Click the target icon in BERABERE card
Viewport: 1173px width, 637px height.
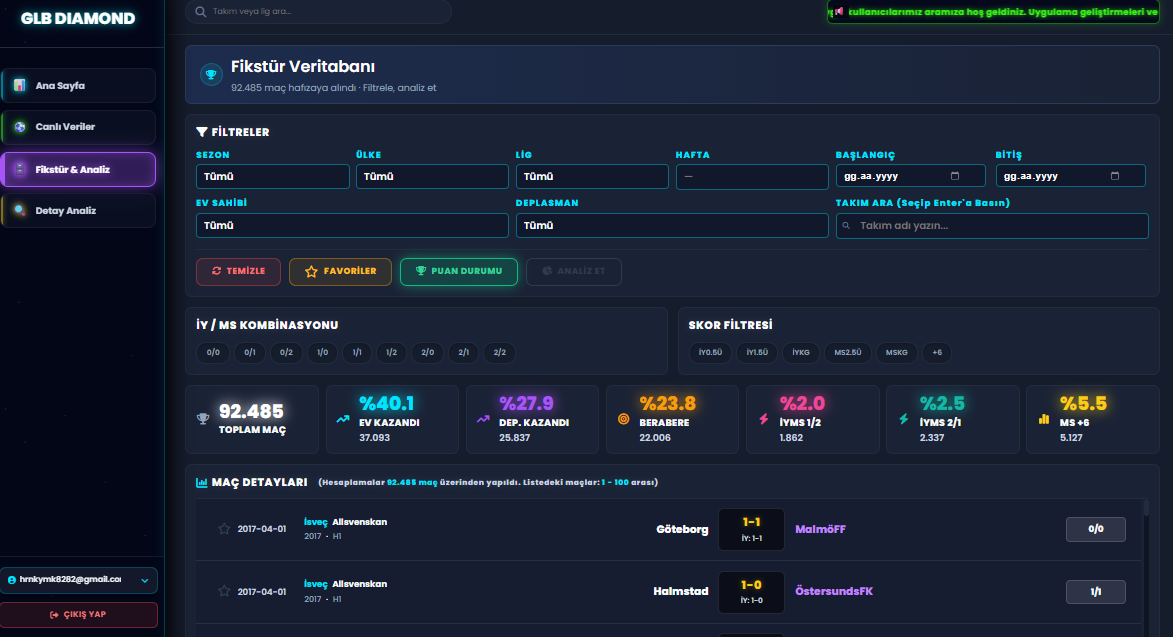pos(623,419)
